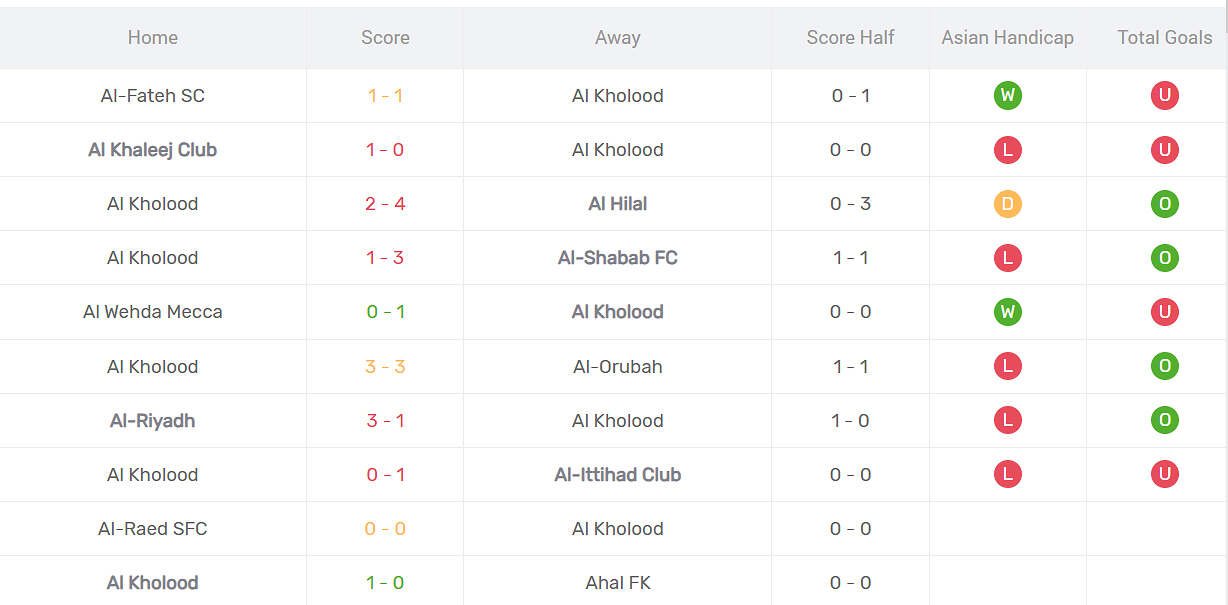1228x605 pixels.
Task: Click the green O total goals badge for Al Hilal match
Action: point(1164,204)
